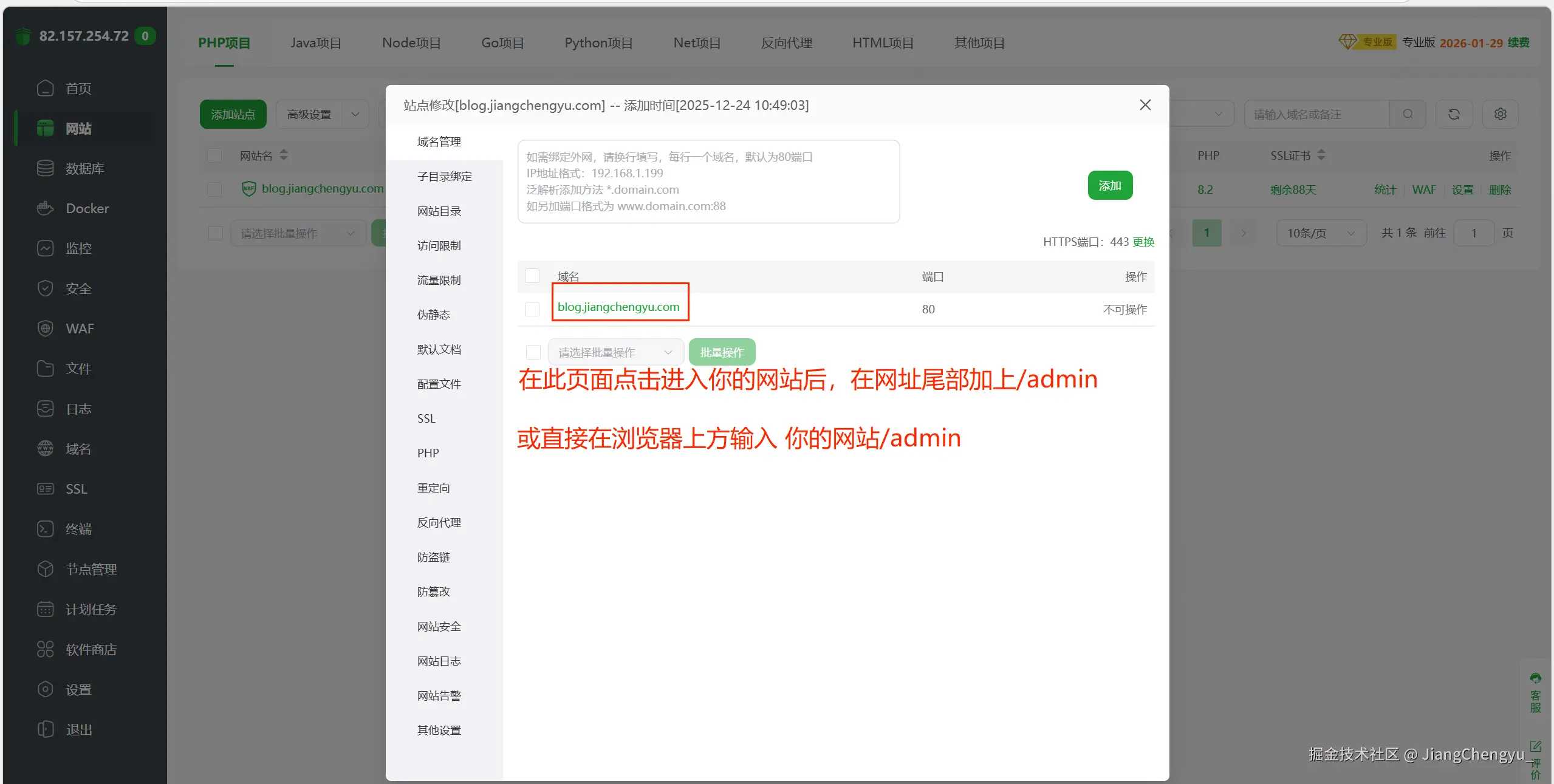Click the Docker whale icon in sidebar

[x=46, y=208]
